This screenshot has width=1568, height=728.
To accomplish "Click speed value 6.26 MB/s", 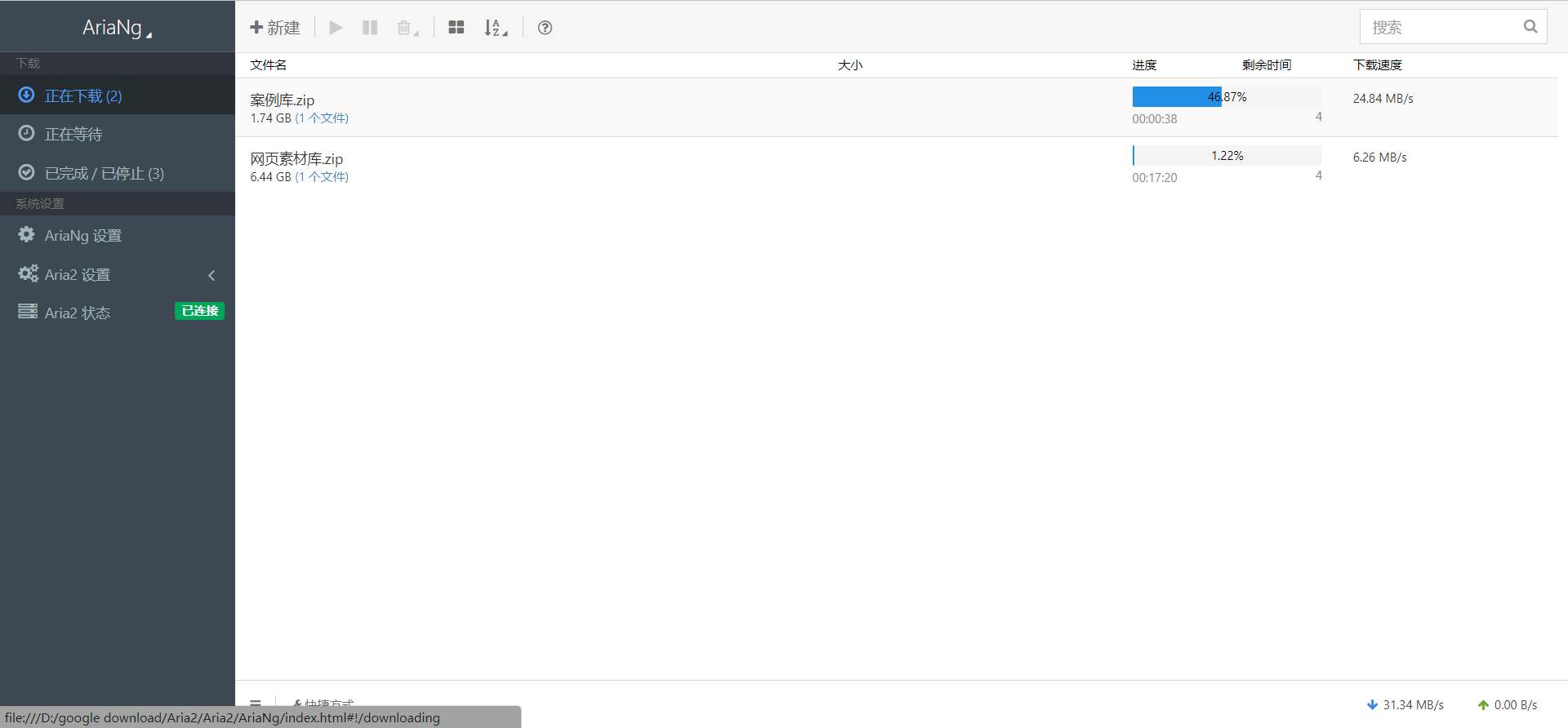I will point(1380,158).
